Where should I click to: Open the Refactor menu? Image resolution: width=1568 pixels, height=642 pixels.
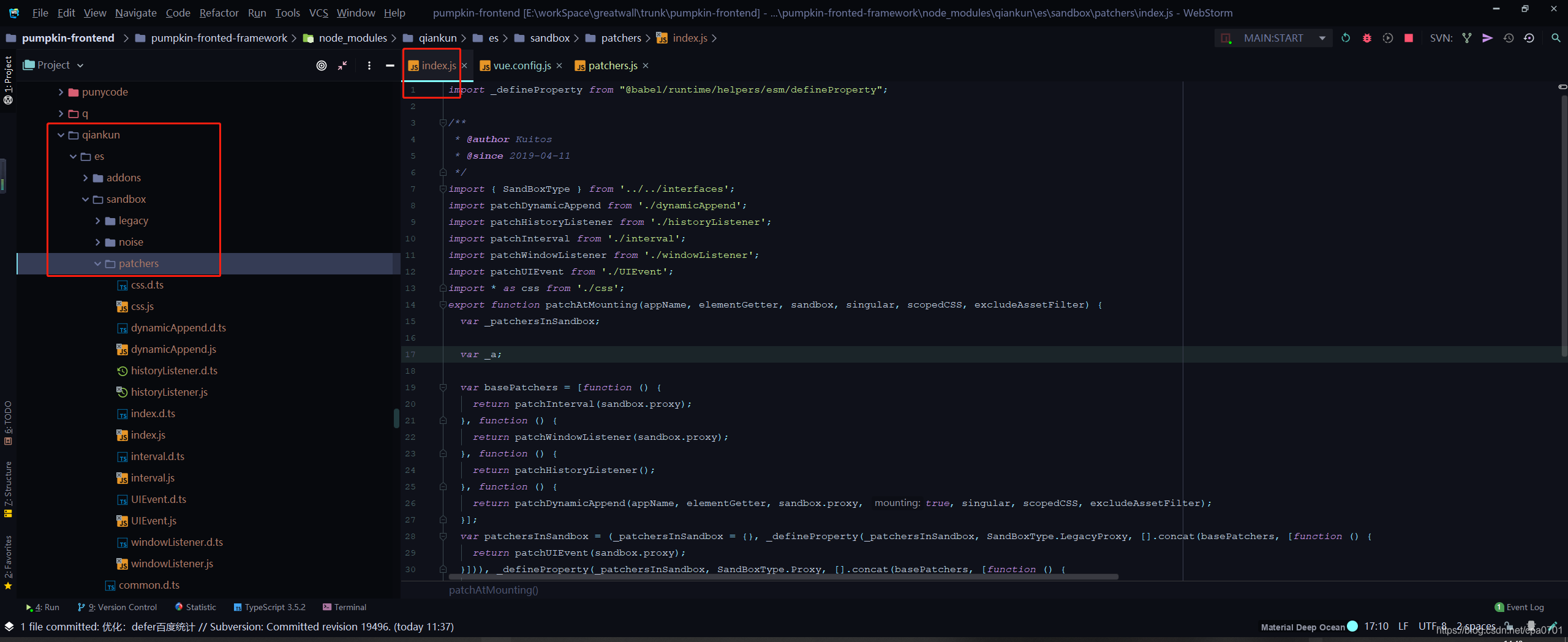click(219, 12)
